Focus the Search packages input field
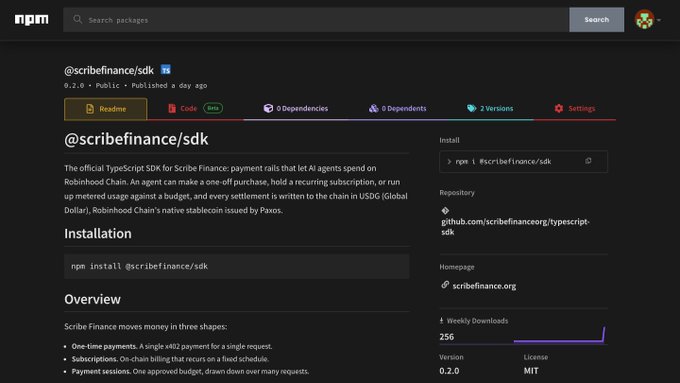Viewport: 680px width, 383px height. coord(316,20)
